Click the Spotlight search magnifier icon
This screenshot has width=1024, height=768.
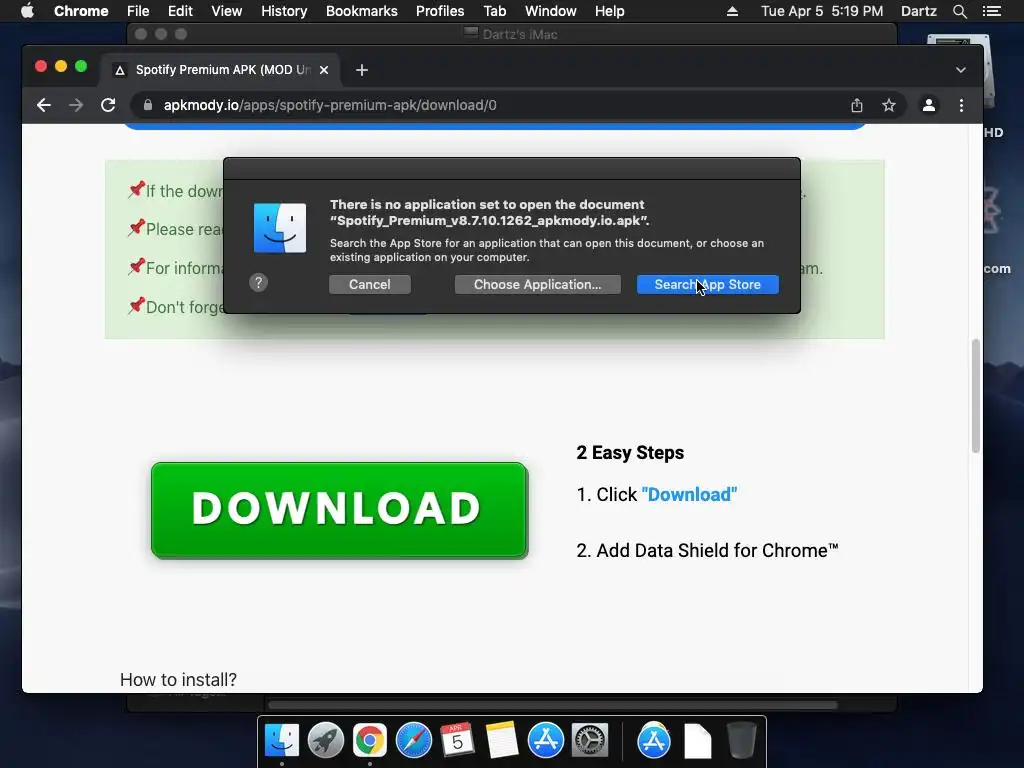click(x=959, y=11)
